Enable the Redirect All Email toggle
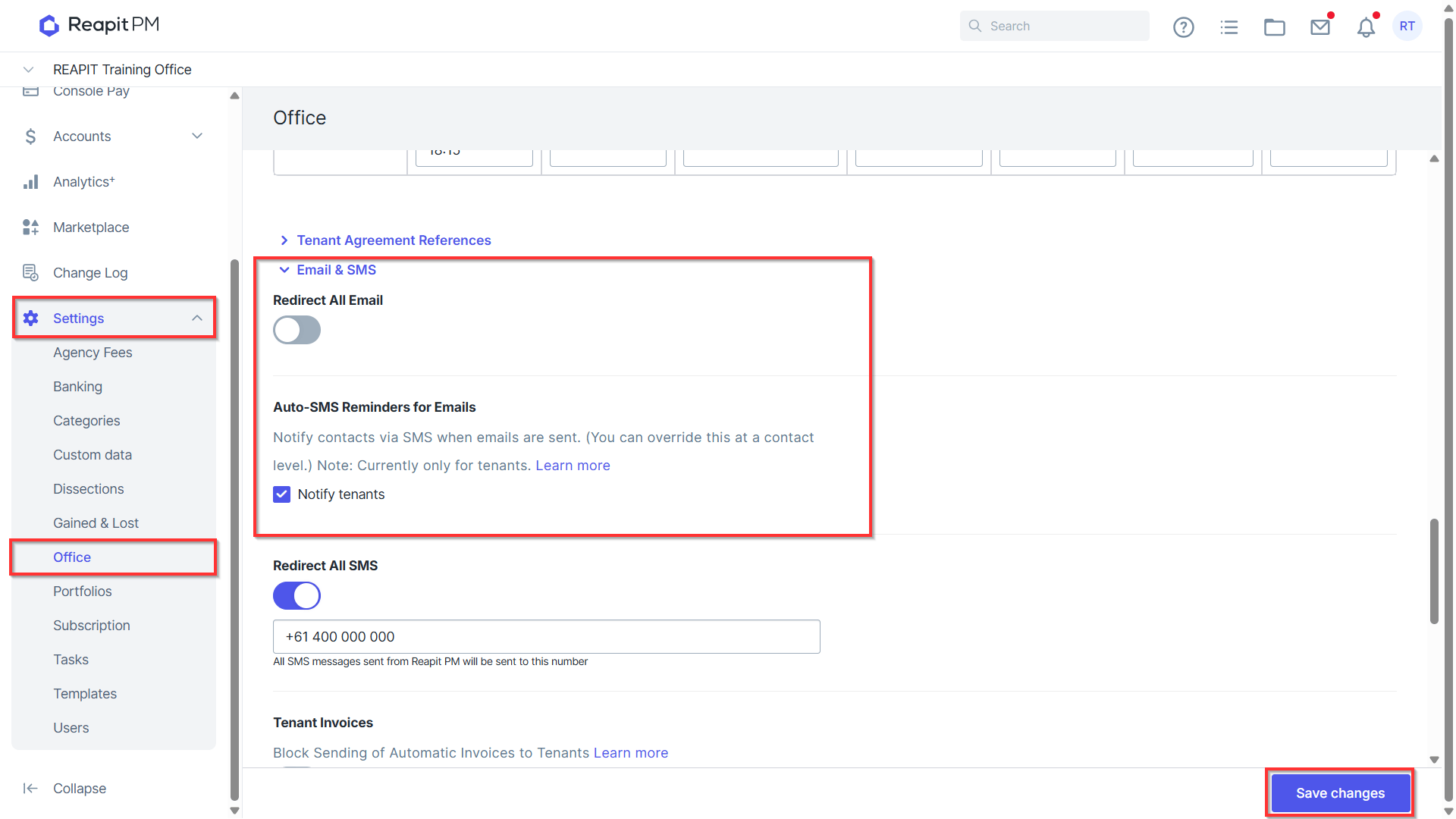Screen dimensions: 1456x819 click(x=297, y=330)
